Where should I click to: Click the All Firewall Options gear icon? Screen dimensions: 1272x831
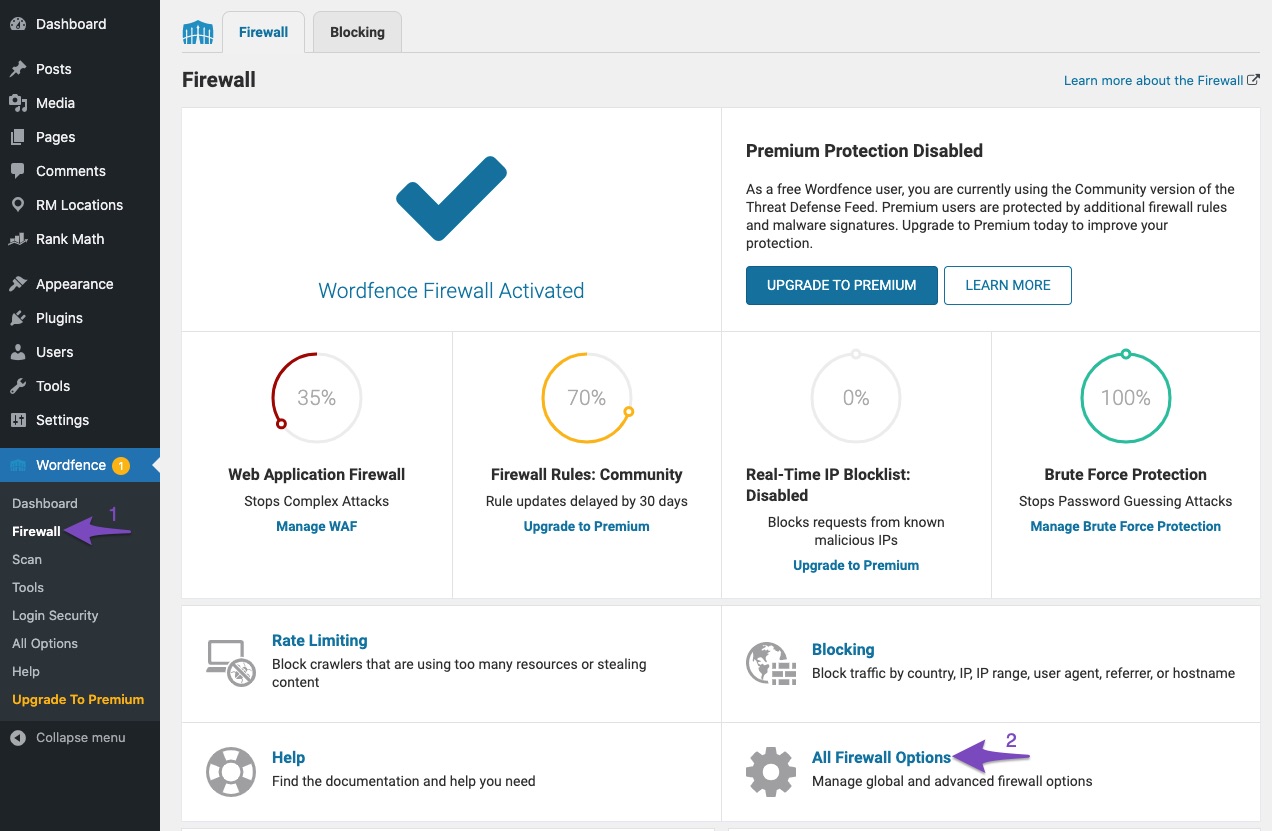point(771,772)
